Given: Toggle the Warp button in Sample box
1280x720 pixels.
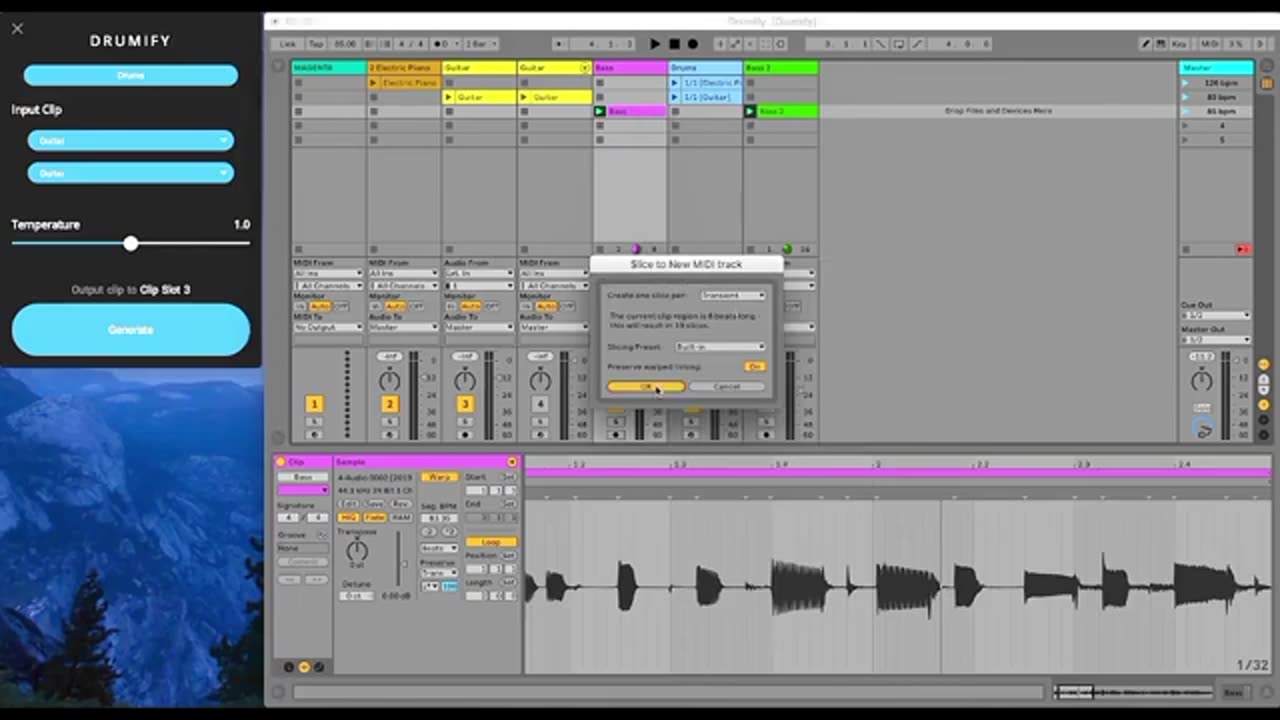Looking at the screenshot, I should [x=438, y=478].
